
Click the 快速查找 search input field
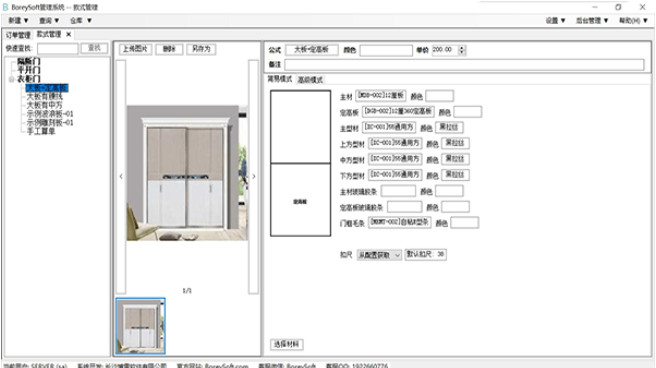coord(58,49)
